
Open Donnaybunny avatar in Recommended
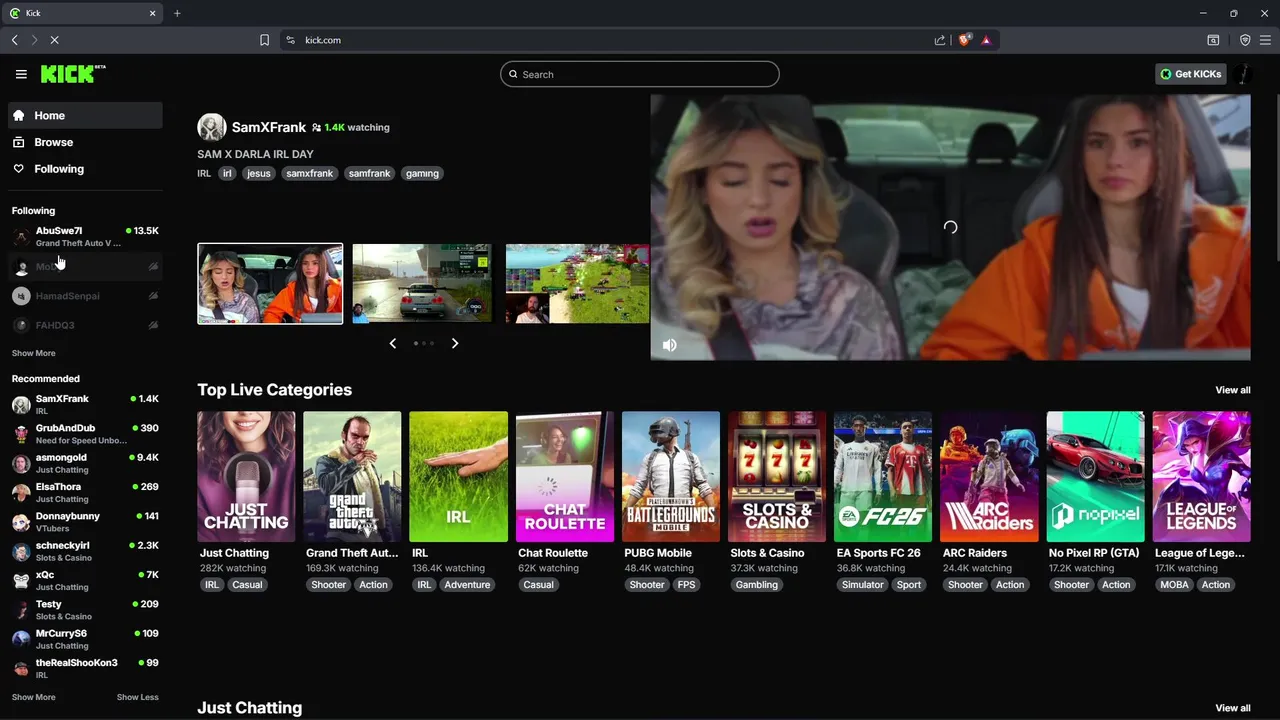(x=21, y=522)
